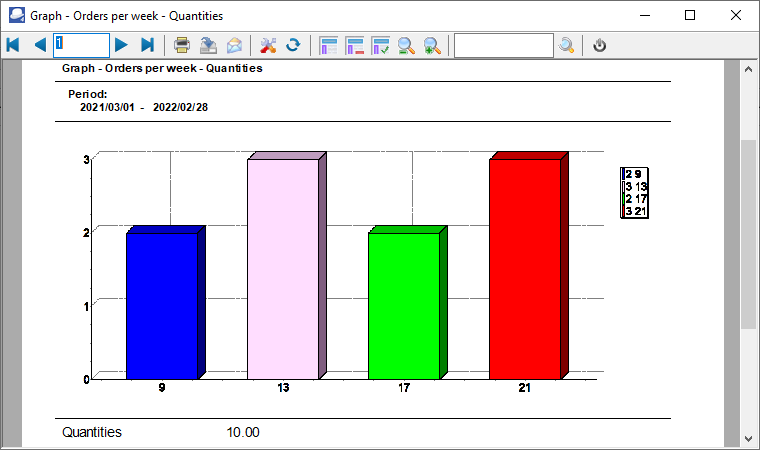
Task: Click the report heading 'Graph - Orders per week - Quantities'
Action: click(162, 68)
